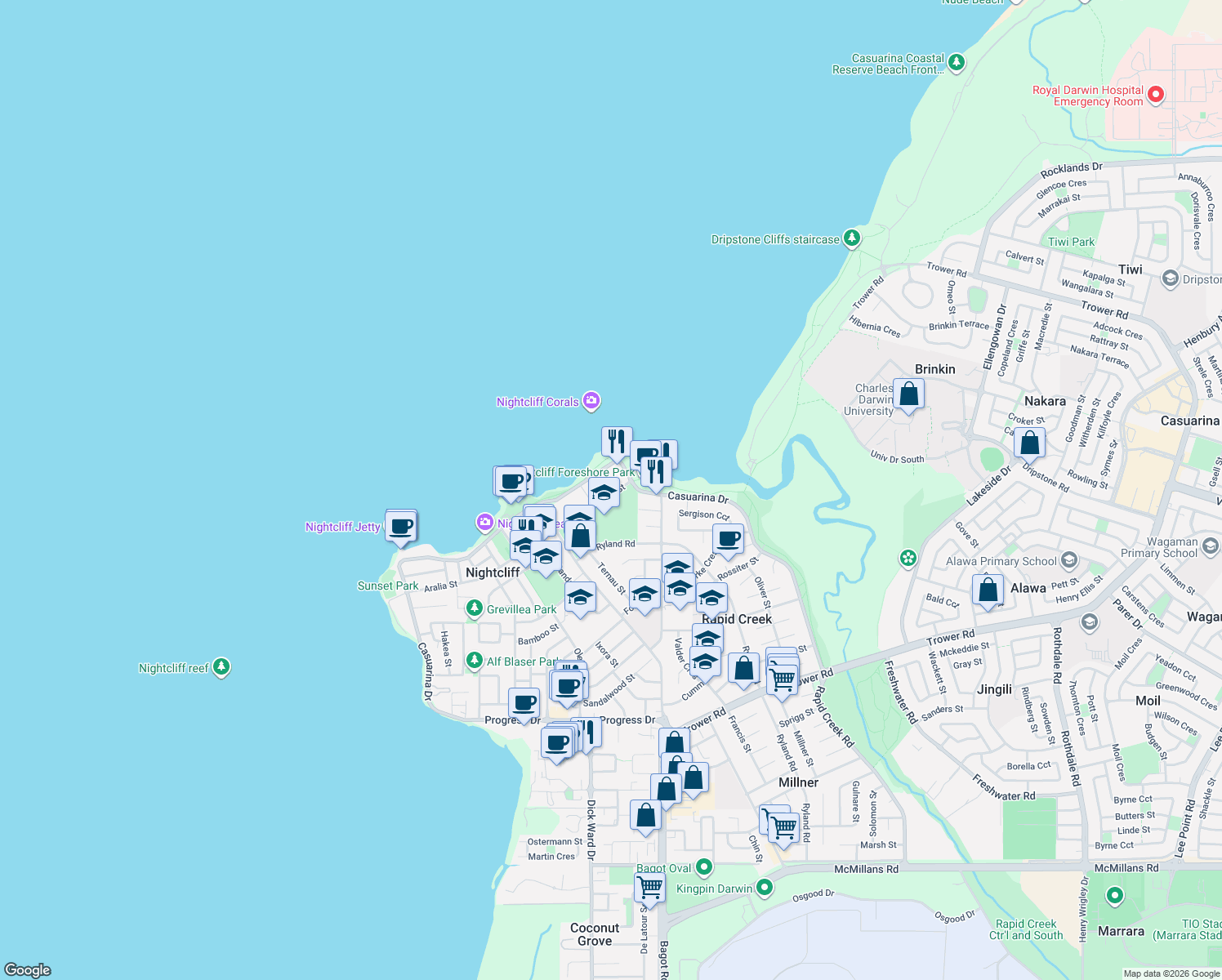Viewport: 1222px width, 980px height.
Task: Click the Map data ©2026 Google text
Action: coord(1171,973)
